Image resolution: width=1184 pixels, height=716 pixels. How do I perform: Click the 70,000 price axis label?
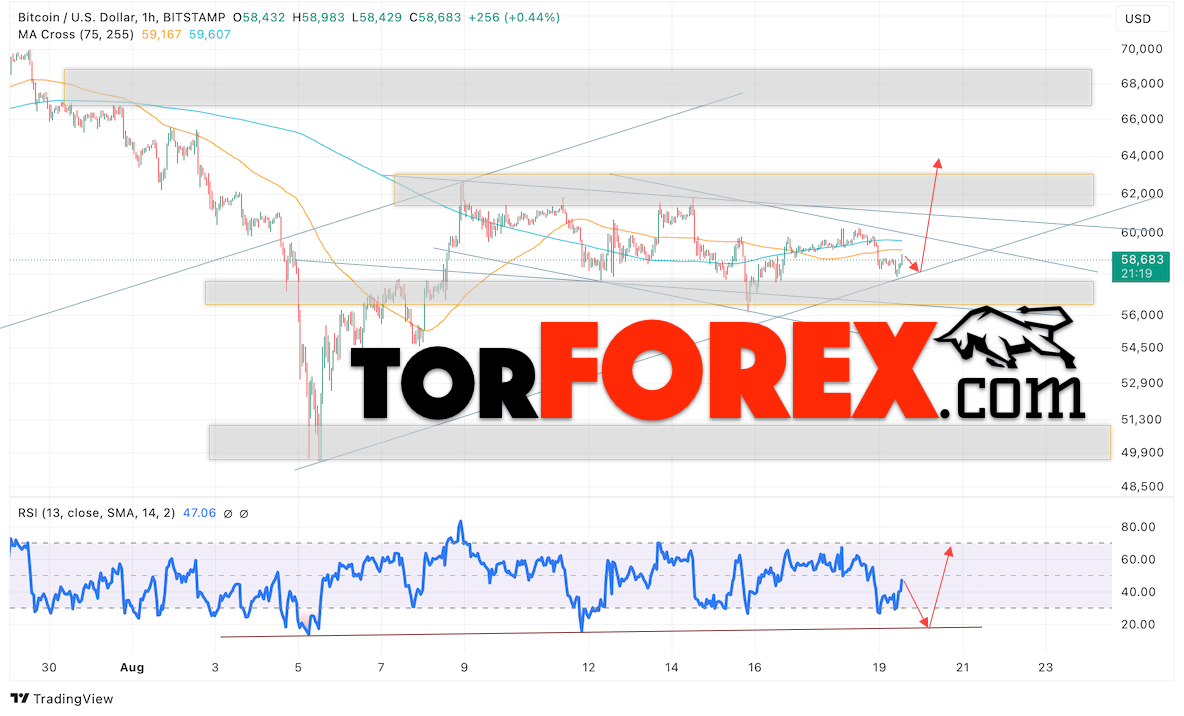pyautogui.click(x=1142, y=49)
